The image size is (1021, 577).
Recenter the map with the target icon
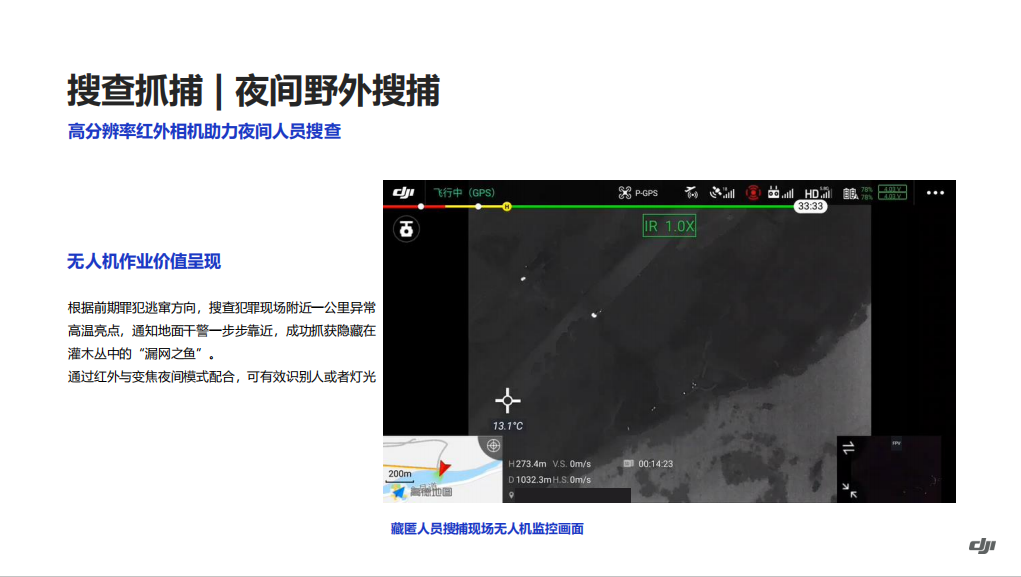(x=492, y=446)
